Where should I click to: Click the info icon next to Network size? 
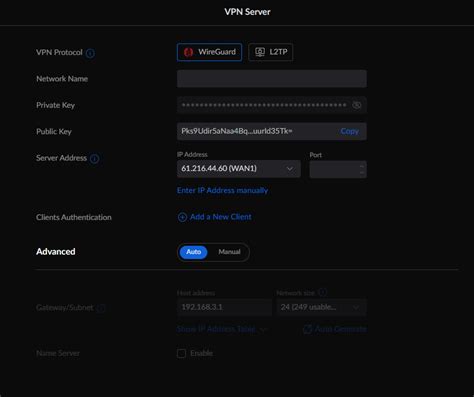(x=322, y=292)
